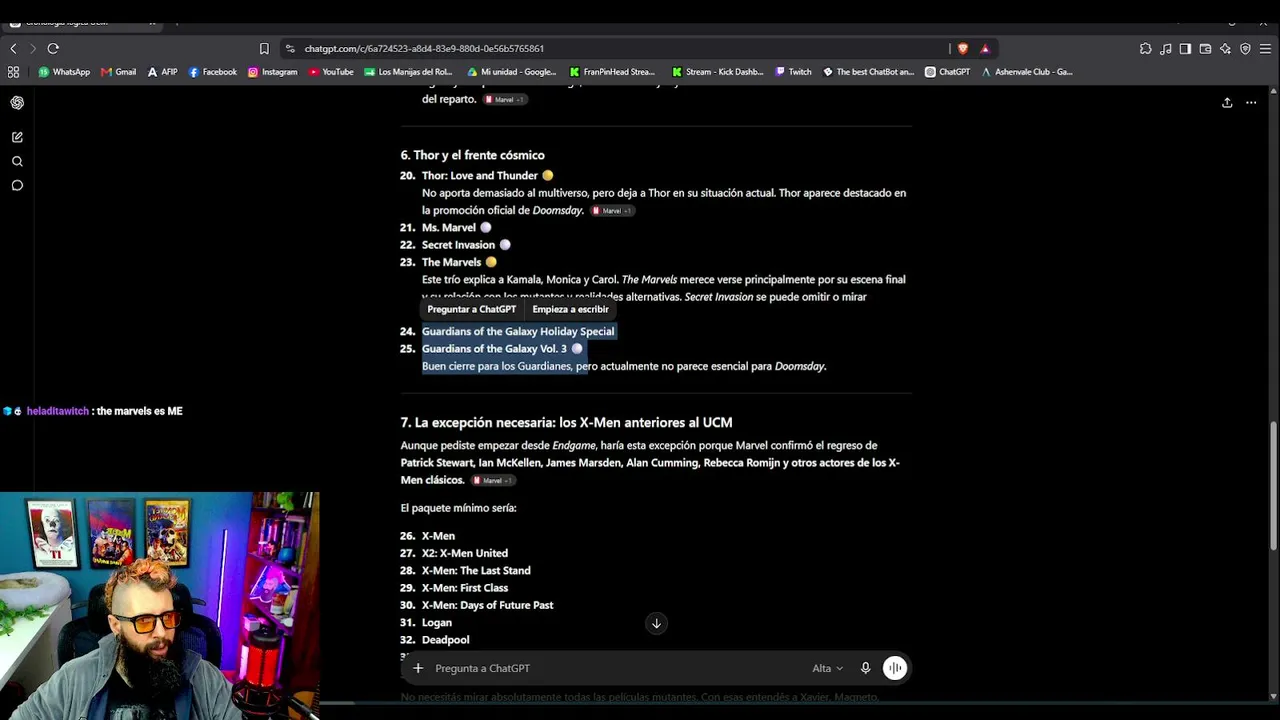
Task: Open the apps grid in bookmarks bar
Action: (x=13, y=72)
